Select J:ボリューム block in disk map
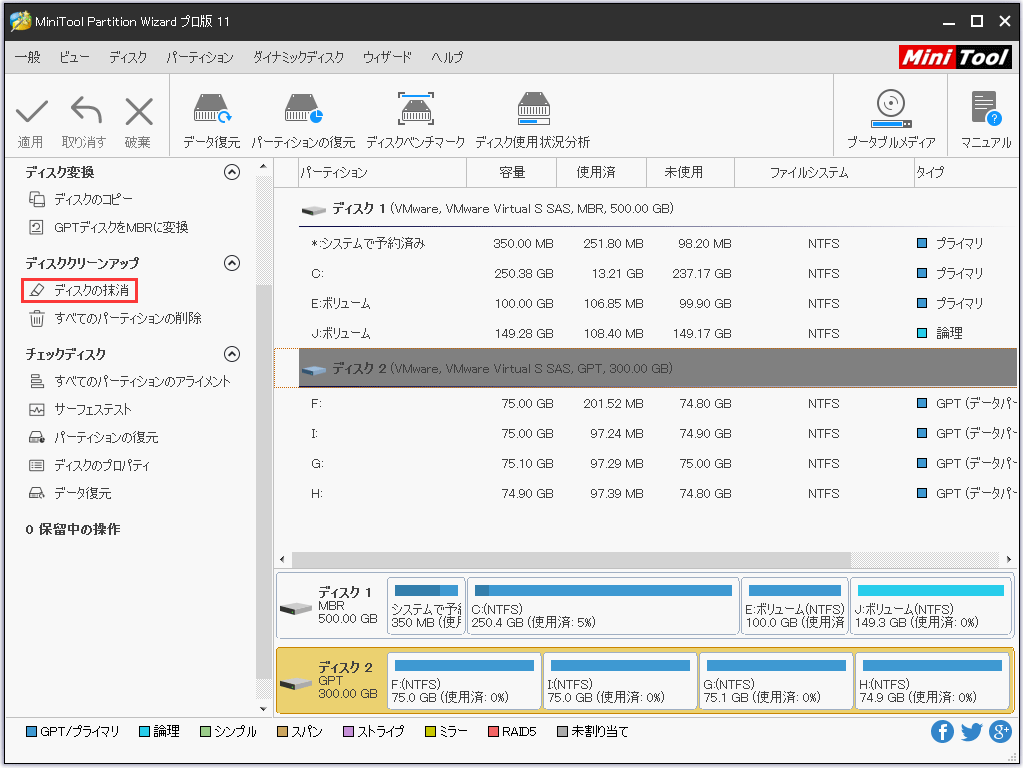Screen dimensions: 1023x768 point(931,606)
